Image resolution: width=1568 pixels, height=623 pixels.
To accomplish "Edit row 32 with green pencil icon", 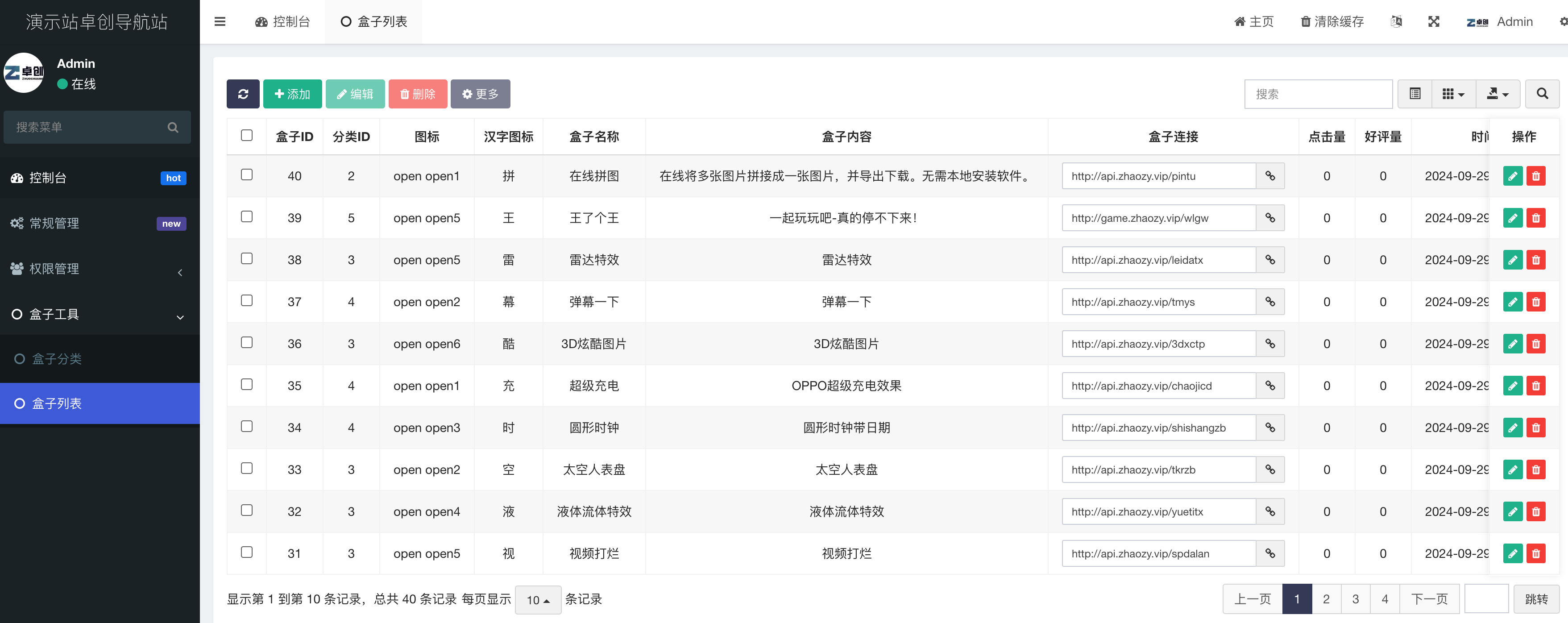I will pyautogui.click(x=1513, y=511).
